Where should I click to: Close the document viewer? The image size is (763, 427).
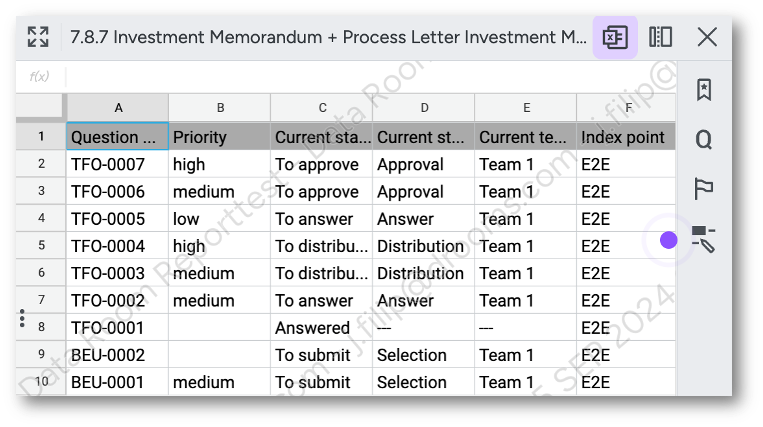[x=707, y=37]
